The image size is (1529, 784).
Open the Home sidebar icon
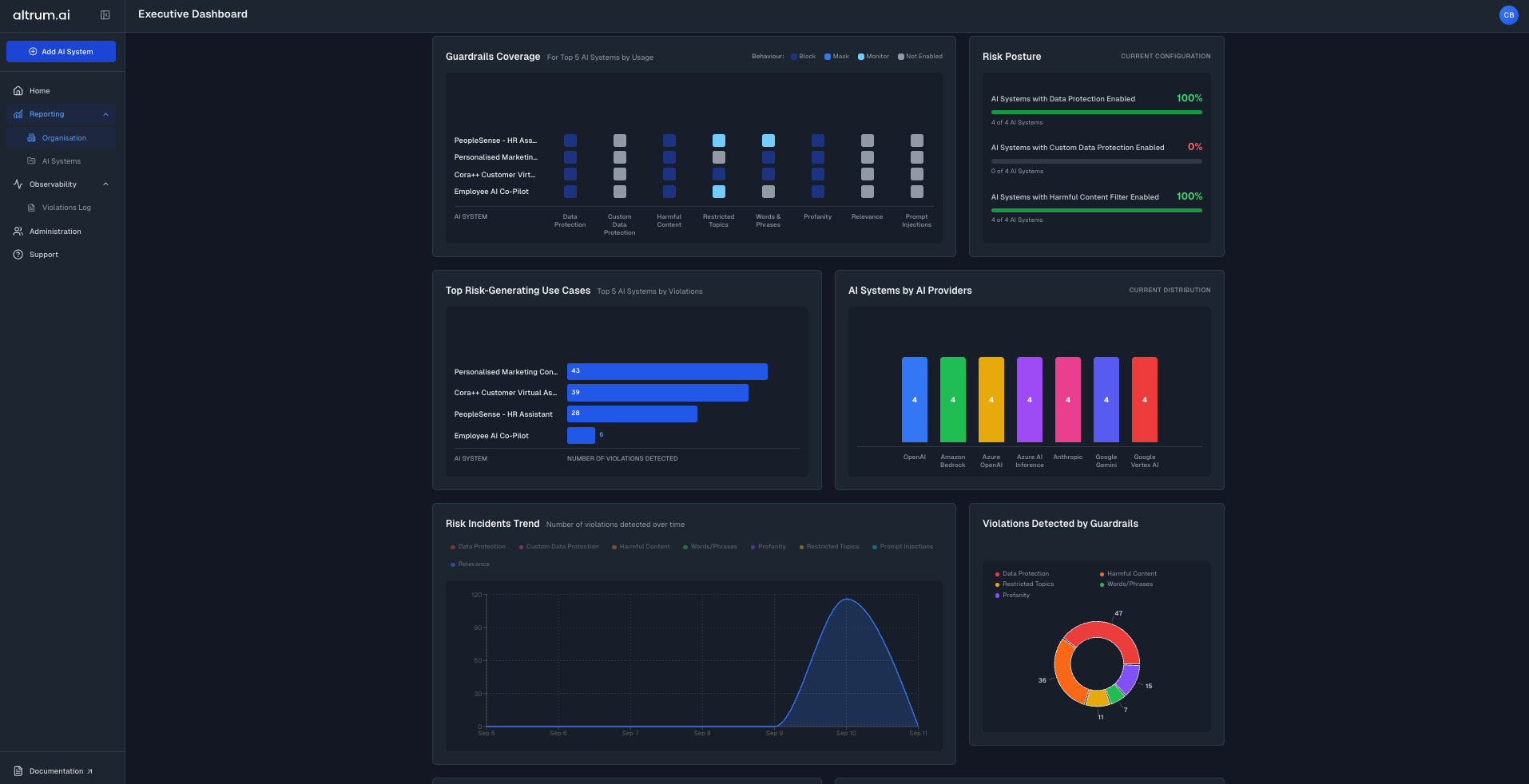[18, 91]
